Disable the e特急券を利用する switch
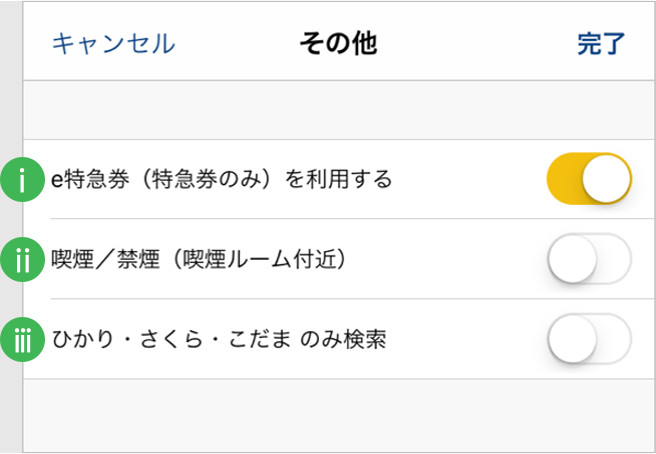The height and width of the screenshot is (454, 656). [x=589, y=179]
